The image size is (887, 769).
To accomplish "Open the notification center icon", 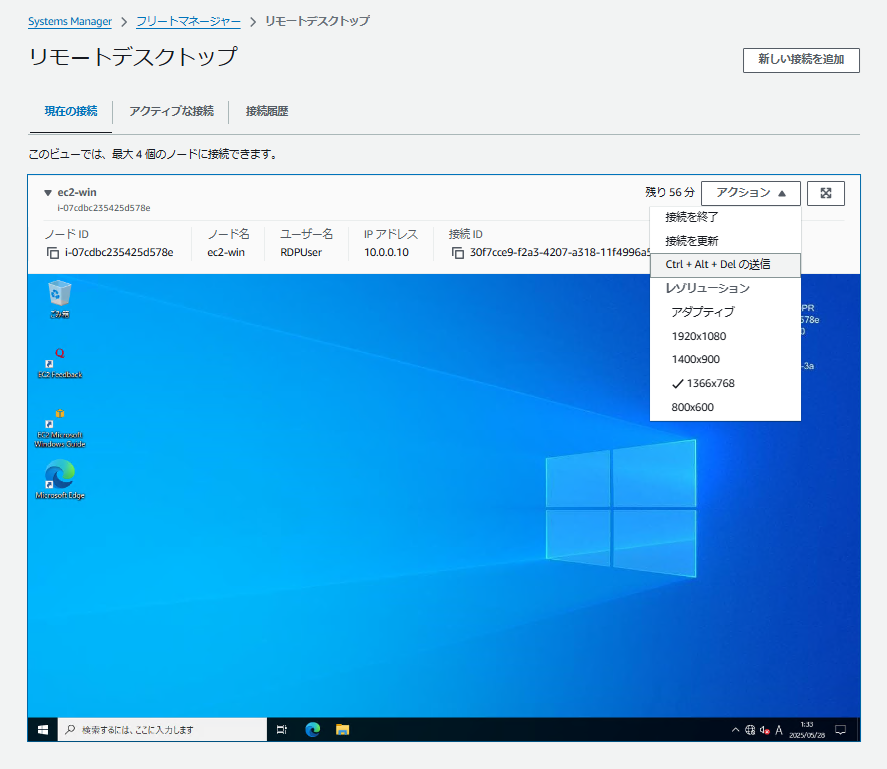I will pyautogui.click(x=841, y=730).
